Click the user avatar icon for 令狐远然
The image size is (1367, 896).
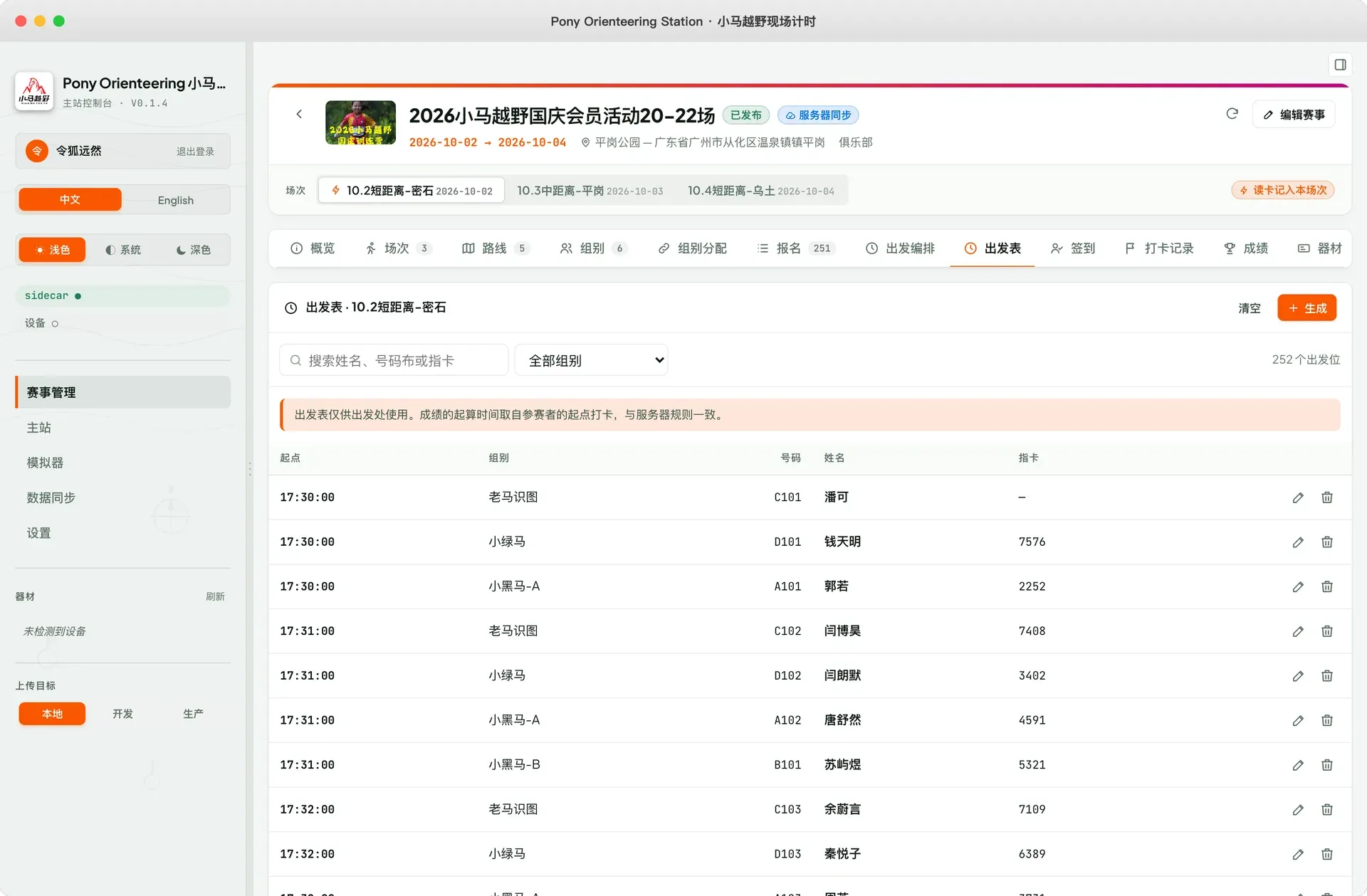click(37, 151)
